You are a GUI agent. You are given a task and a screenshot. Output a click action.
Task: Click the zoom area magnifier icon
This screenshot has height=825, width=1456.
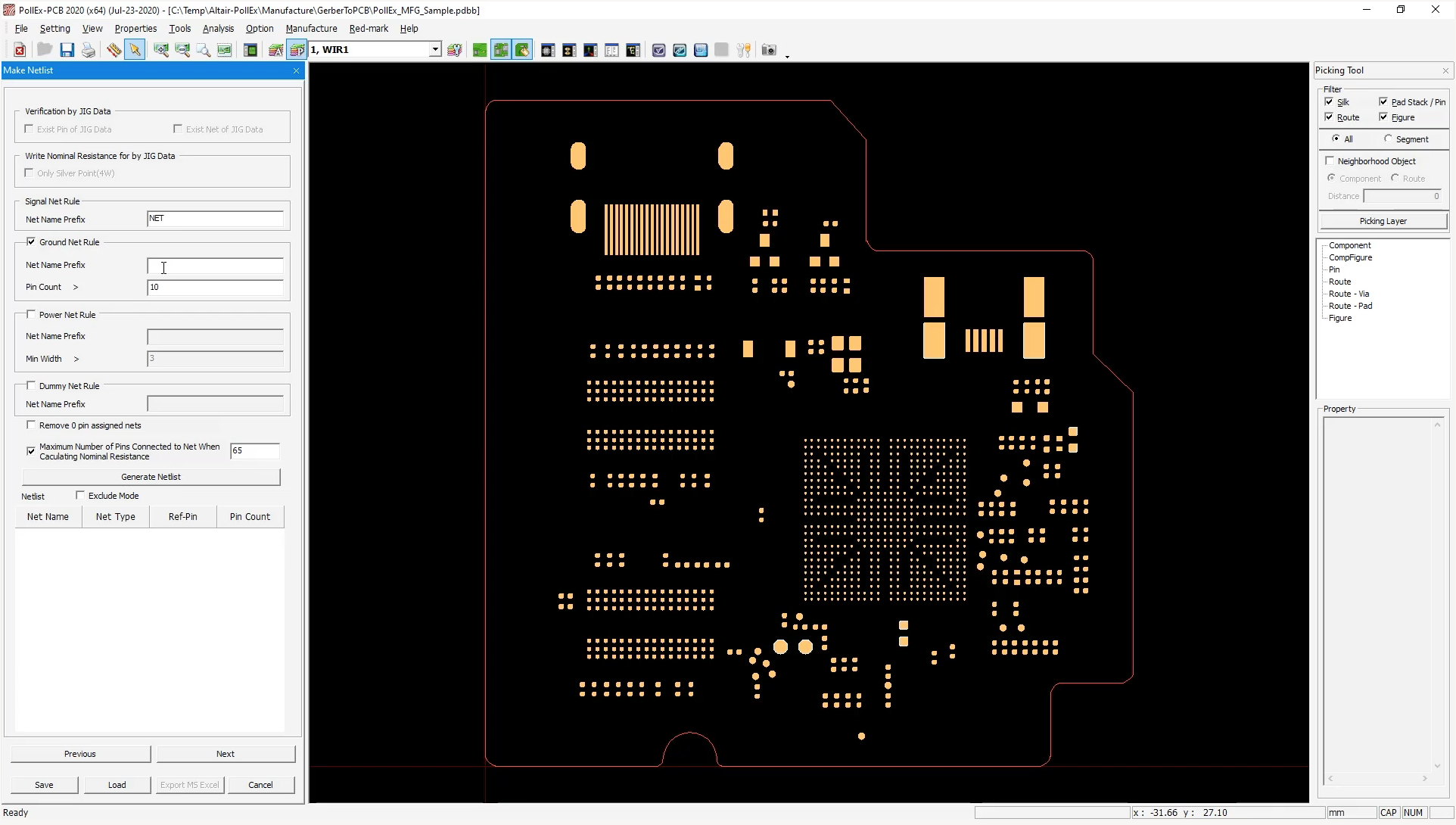[203, 50]
